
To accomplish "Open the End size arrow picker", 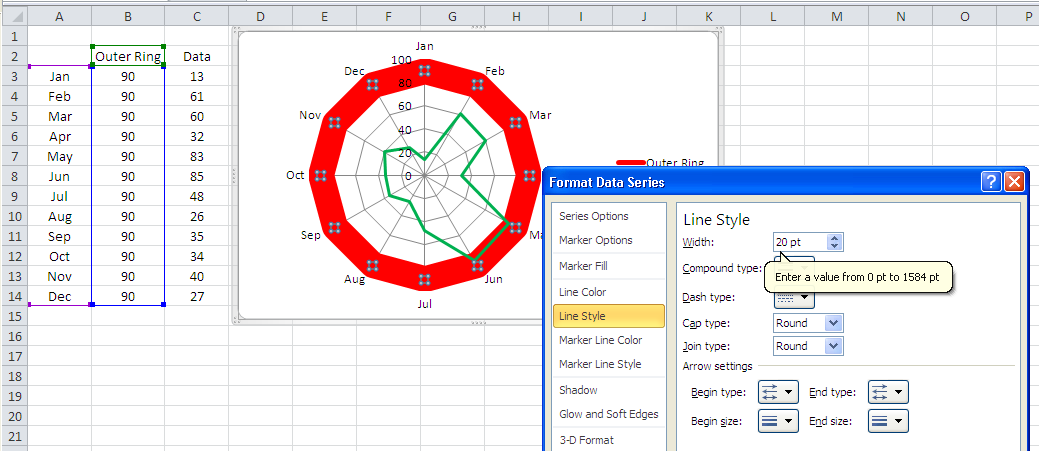I will pyautogui.click(x=888, y=421).
